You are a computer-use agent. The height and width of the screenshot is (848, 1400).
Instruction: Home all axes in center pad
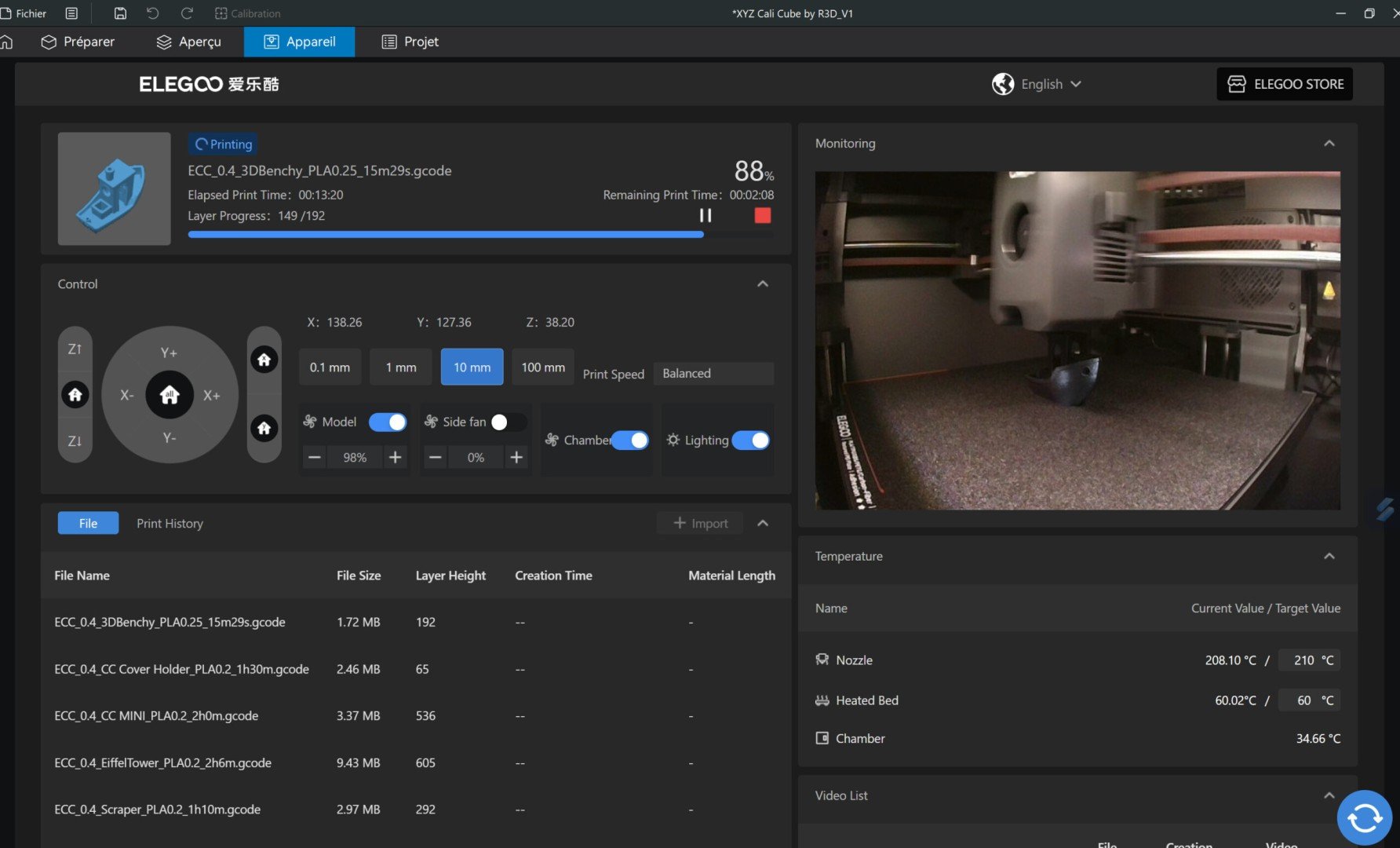[x=170, y=395]
